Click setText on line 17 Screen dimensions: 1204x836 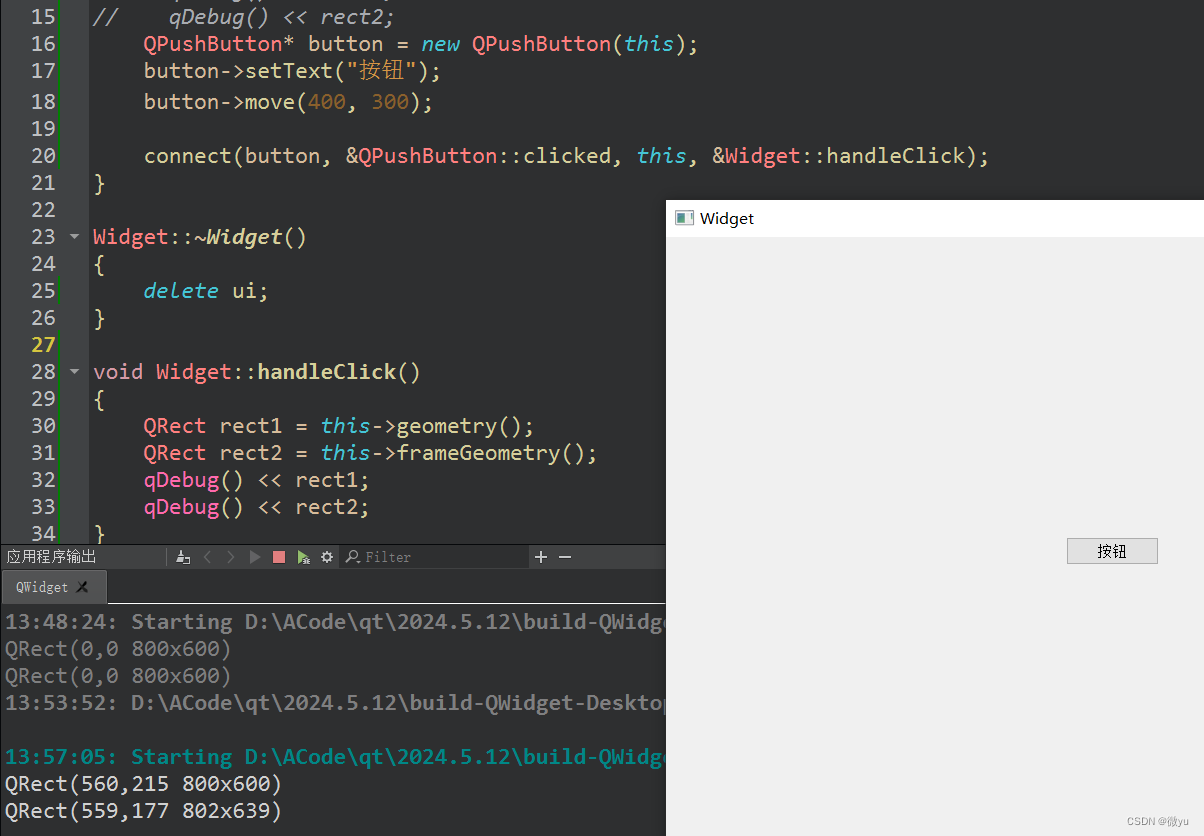coord(290,71)
